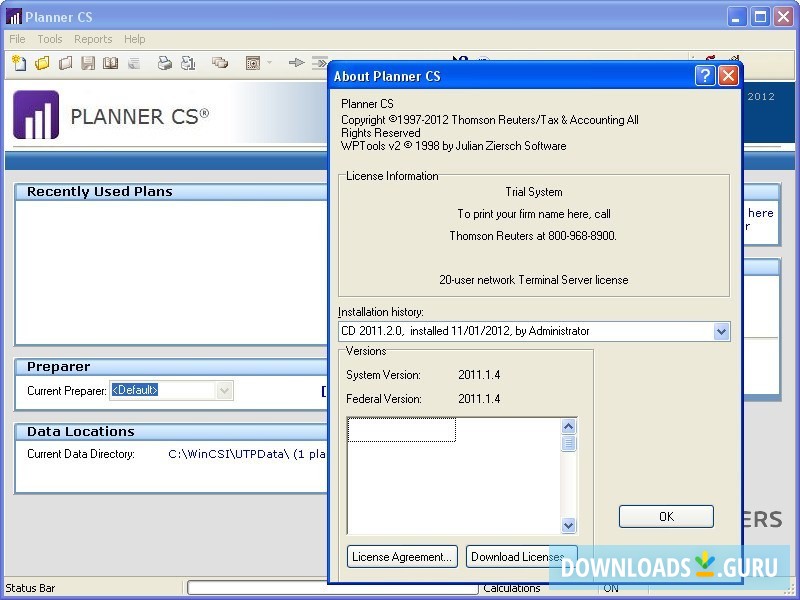Click the License Agreement button
The width and height of the screenshot is (800, 600).
402,556
